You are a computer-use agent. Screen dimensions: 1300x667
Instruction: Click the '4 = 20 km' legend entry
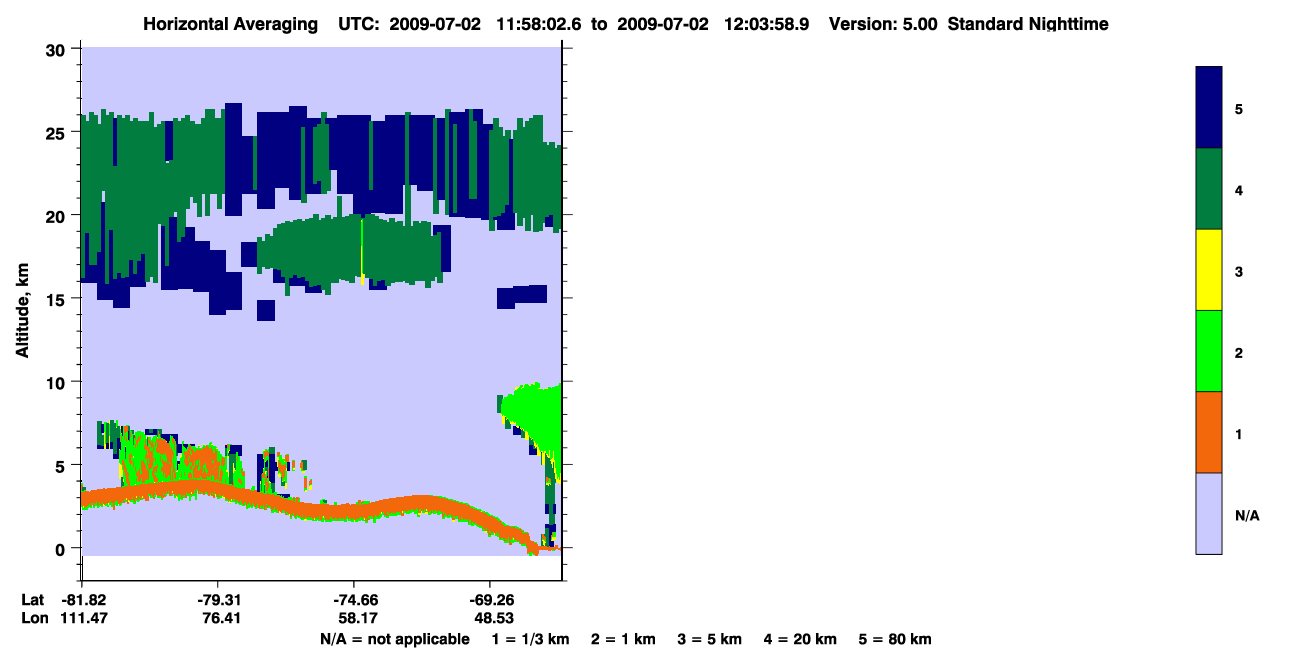800,639
